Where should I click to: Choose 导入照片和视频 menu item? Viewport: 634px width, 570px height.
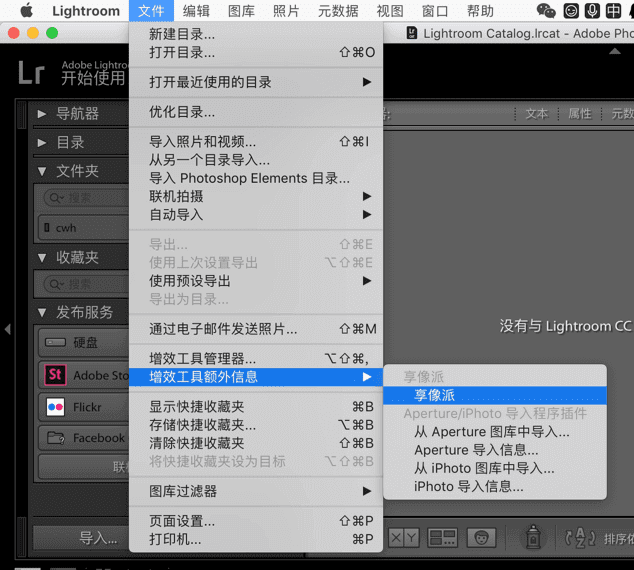(256, 141)
